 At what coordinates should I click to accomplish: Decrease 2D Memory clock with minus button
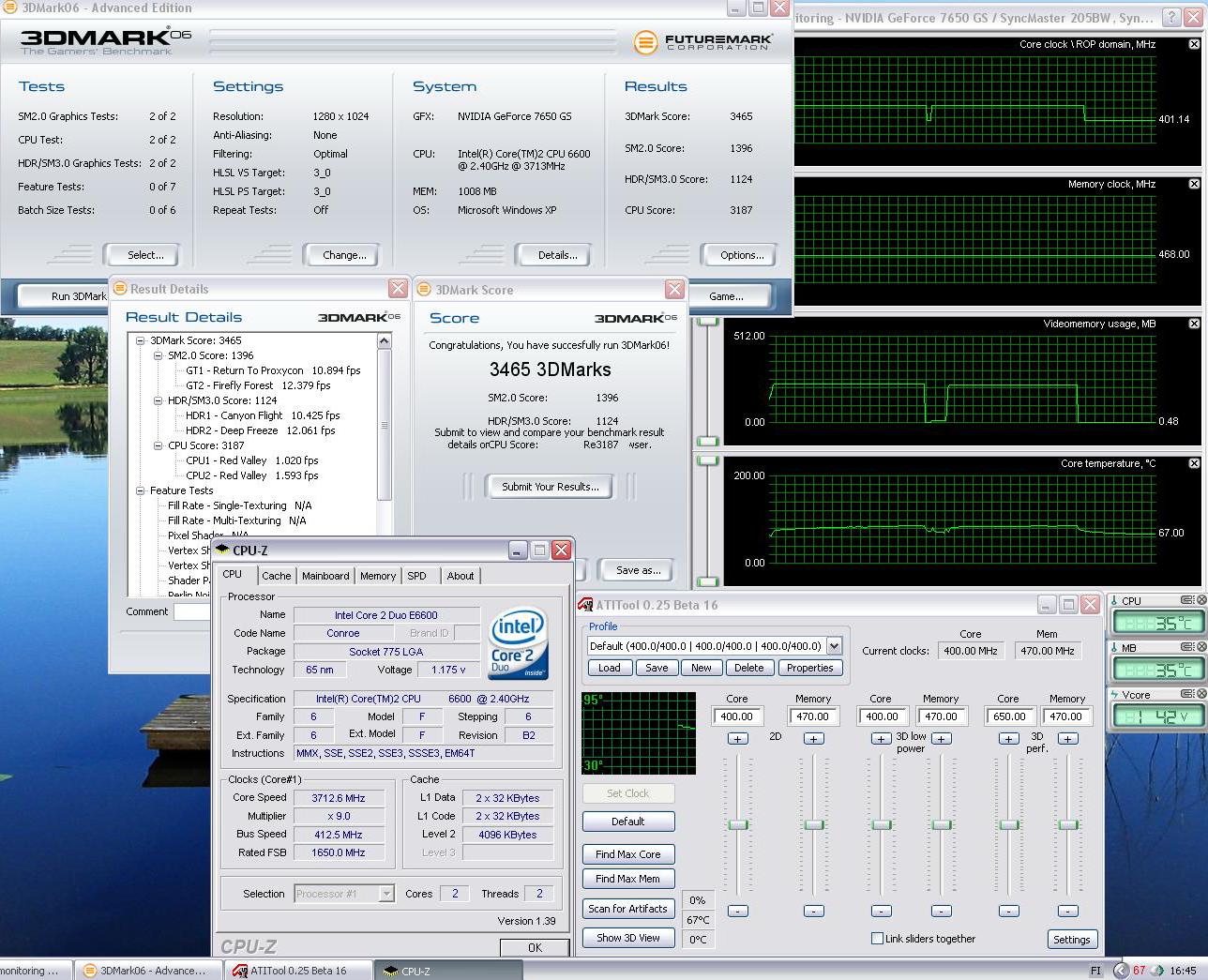coord(814,911)
